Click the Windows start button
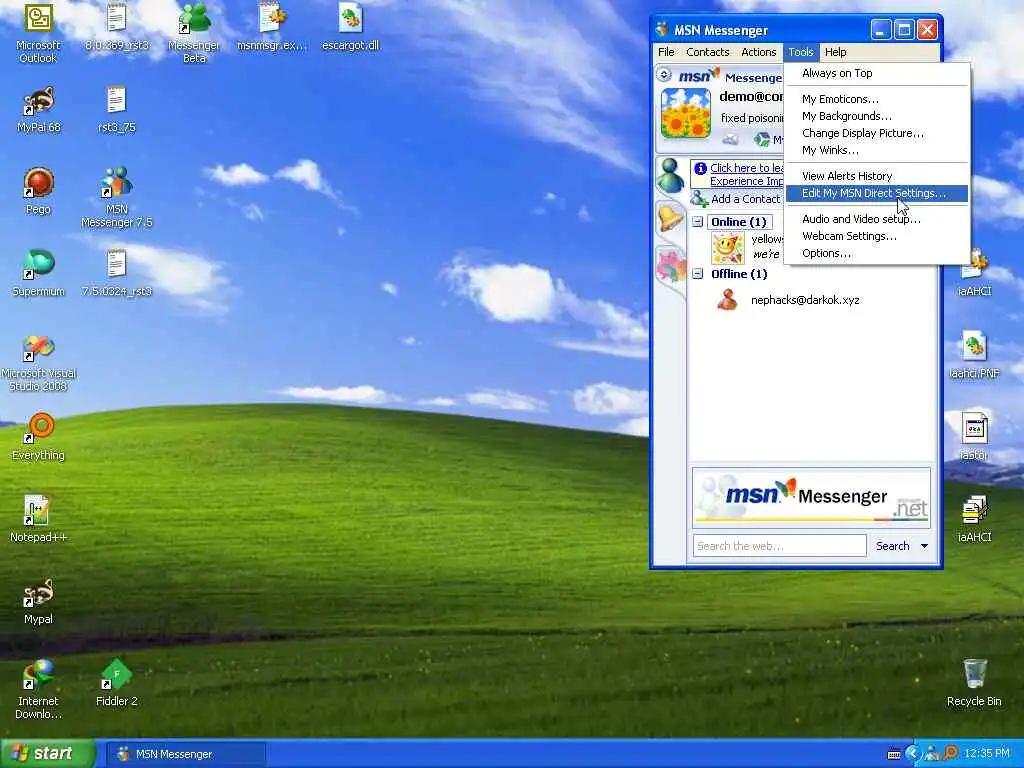The image size is (1024, 768). [x=47, y=754]
